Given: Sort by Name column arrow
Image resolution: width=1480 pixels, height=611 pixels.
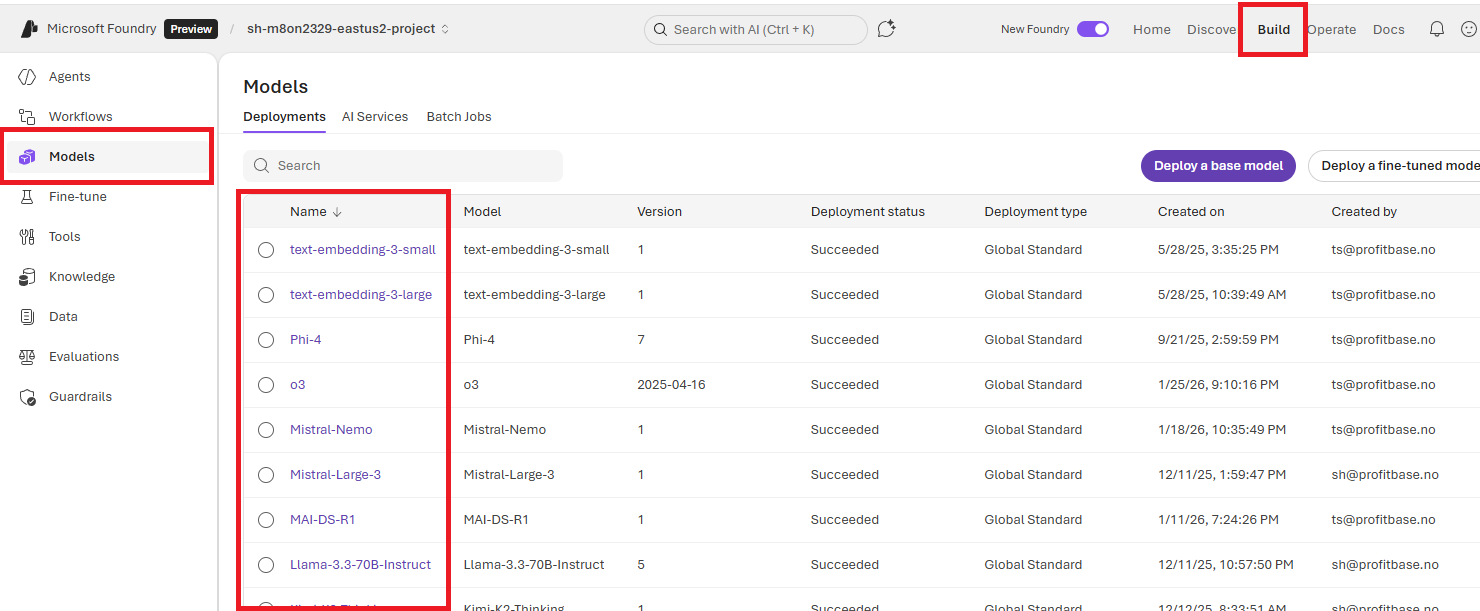Looking at the screenshot, I should (337, 212).
